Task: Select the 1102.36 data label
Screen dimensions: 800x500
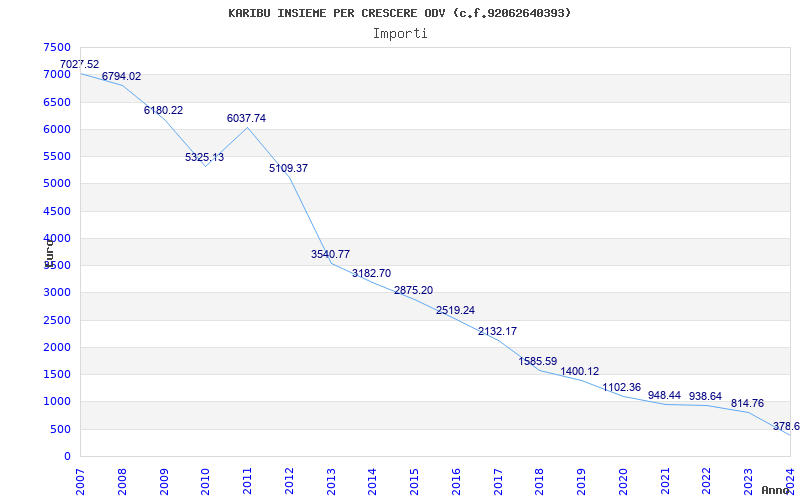Action: (621, 387)
